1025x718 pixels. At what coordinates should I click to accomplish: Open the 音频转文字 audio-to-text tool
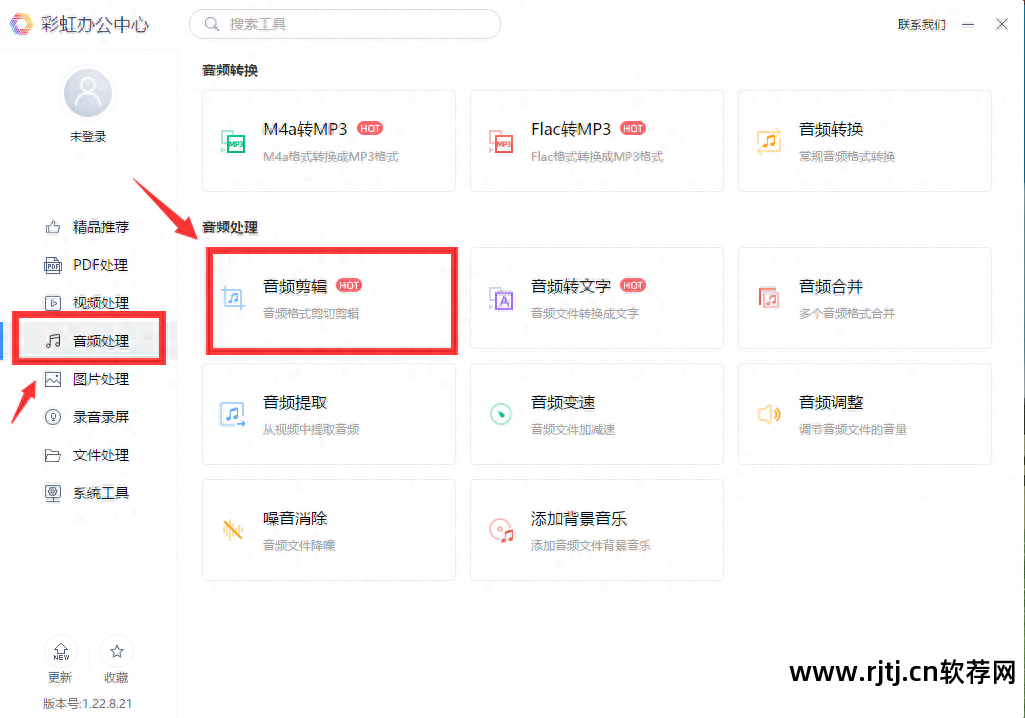596,298
